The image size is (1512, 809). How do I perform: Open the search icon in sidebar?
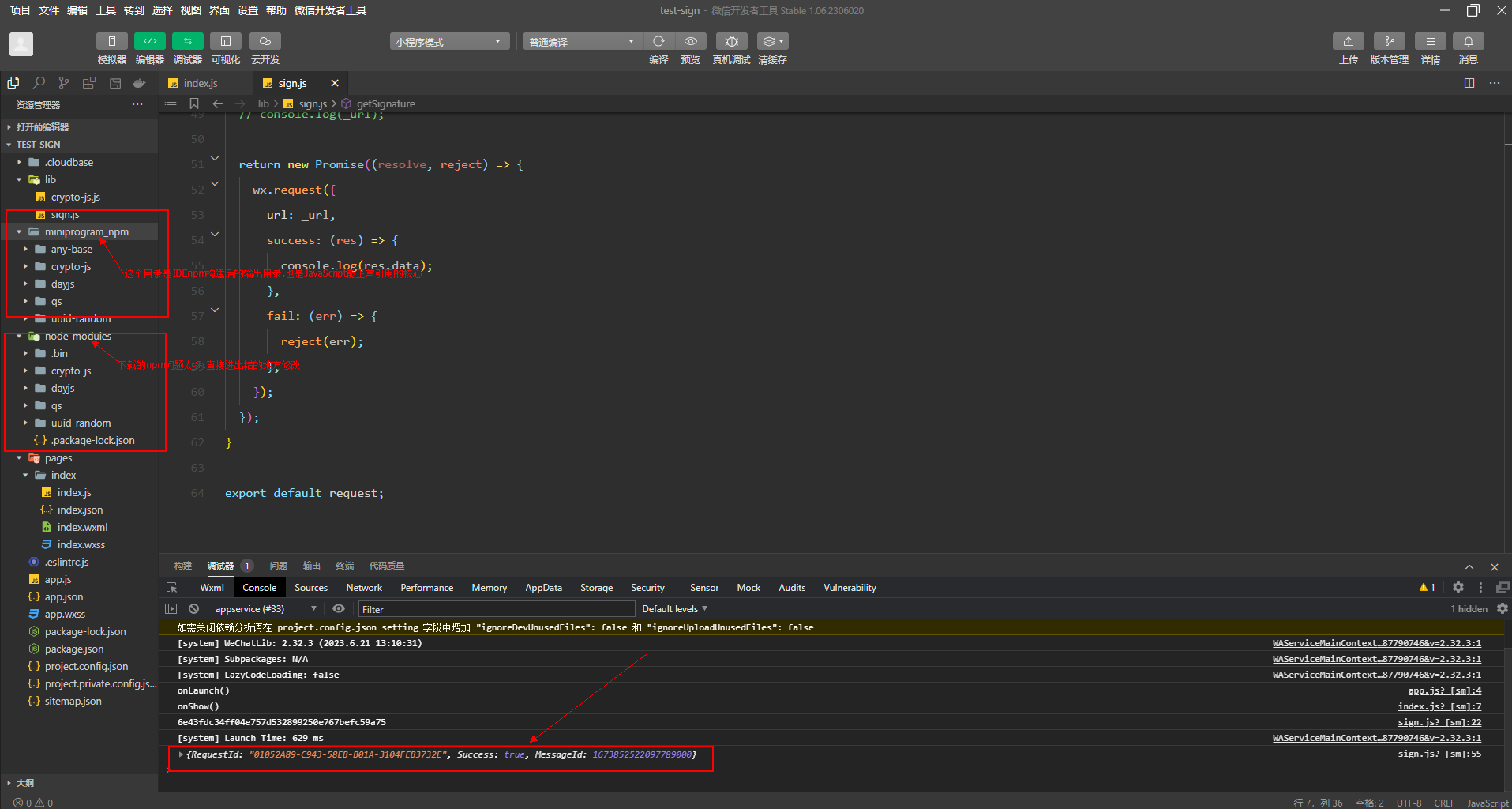coord(39,83)
